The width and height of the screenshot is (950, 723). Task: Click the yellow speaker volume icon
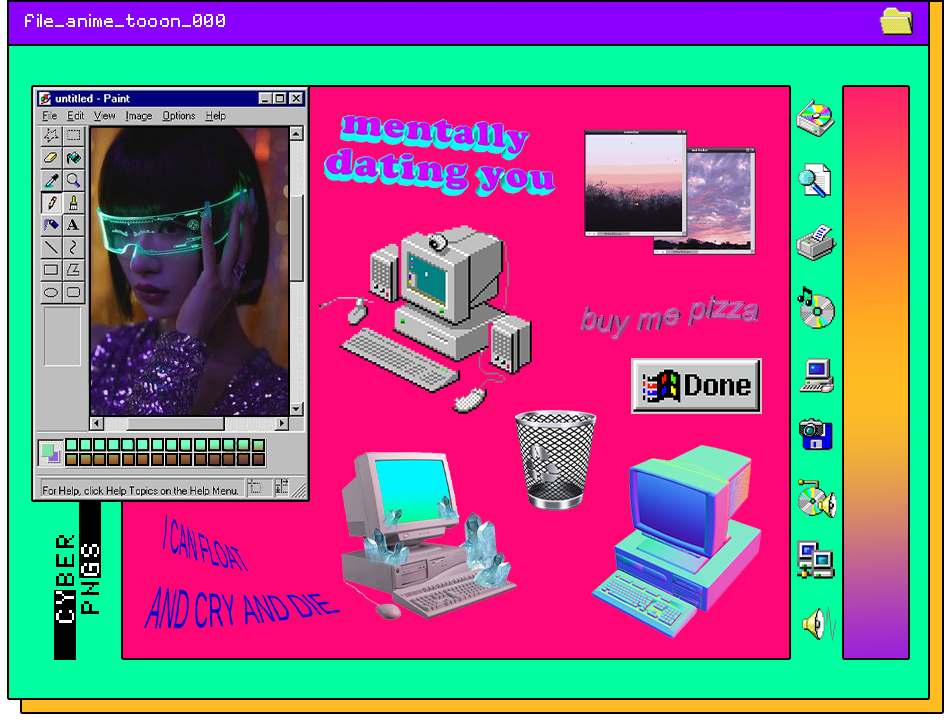pos(819,624)
